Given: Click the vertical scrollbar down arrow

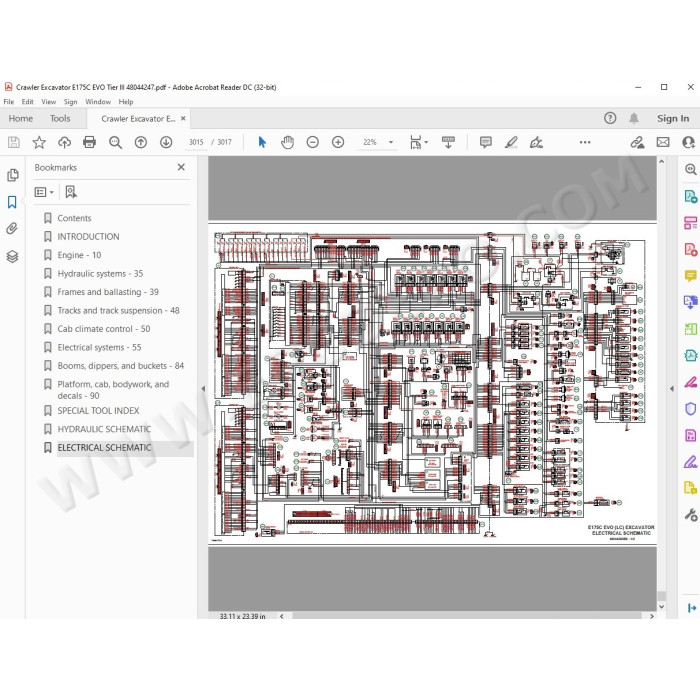Looking at the screenshot, I should [x=662, y=607].
